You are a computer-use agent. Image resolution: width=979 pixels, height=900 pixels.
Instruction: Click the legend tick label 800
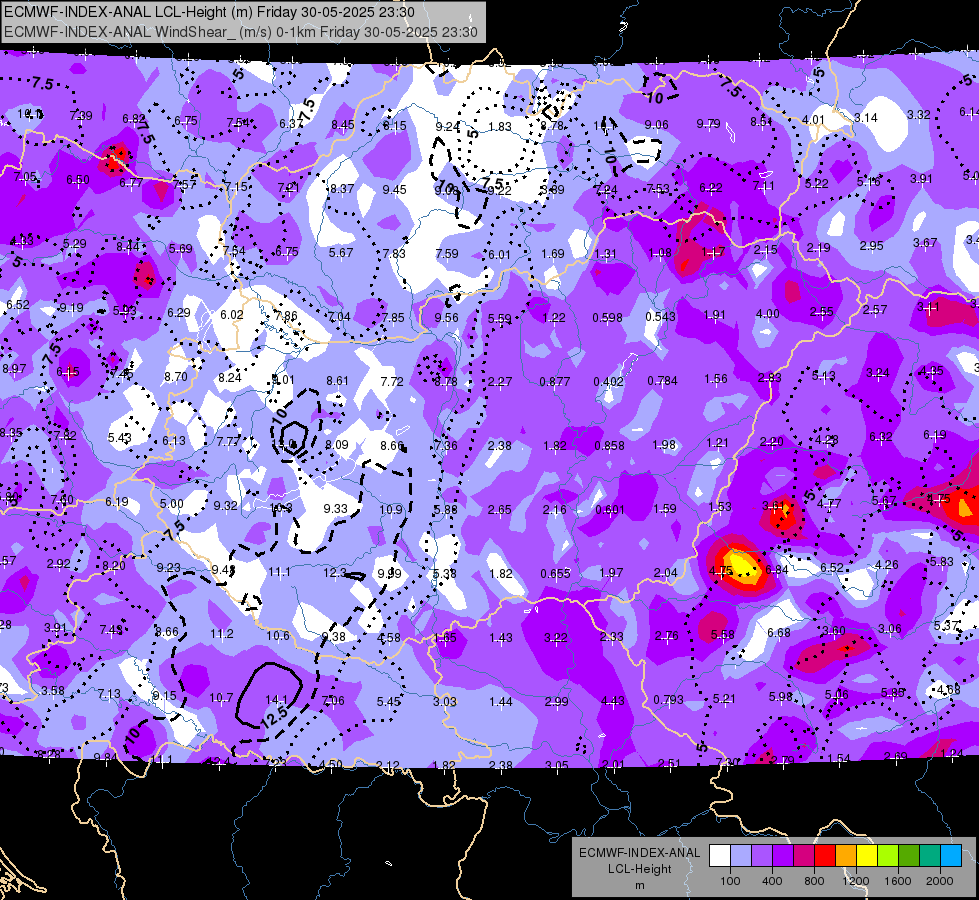(814, 881)
